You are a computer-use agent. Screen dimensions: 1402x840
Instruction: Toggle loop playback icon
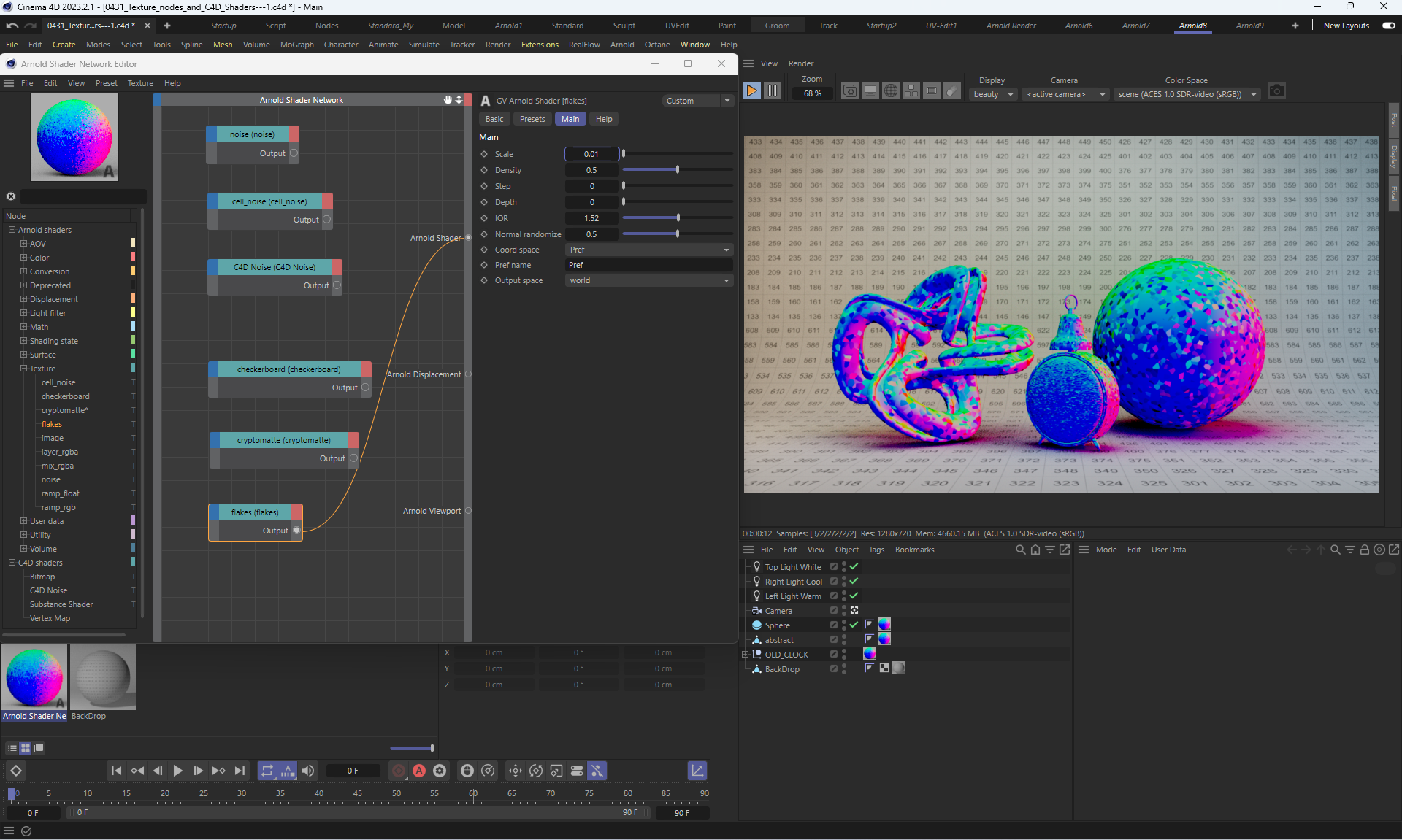267,771
